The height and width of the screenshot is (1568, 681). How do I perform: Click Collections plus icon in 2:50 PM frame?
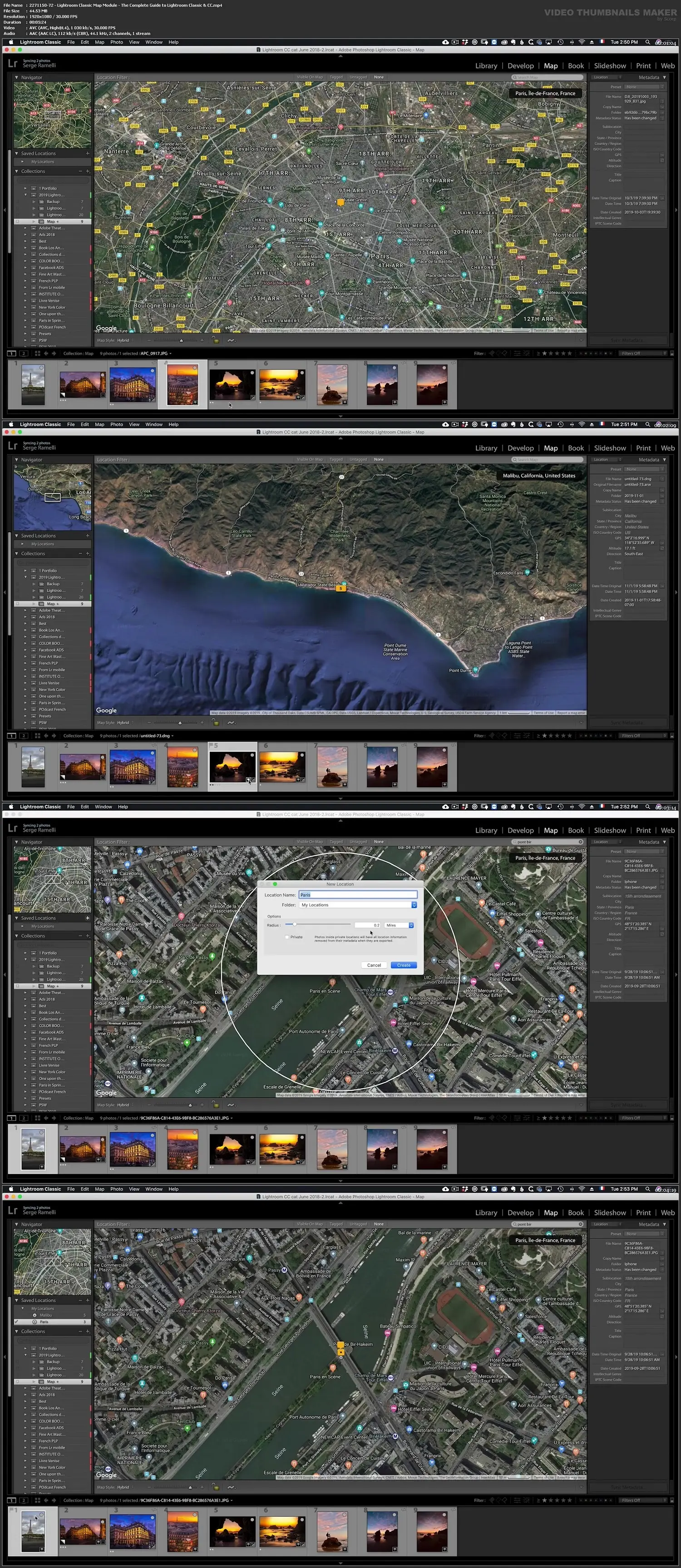point(88,171)
